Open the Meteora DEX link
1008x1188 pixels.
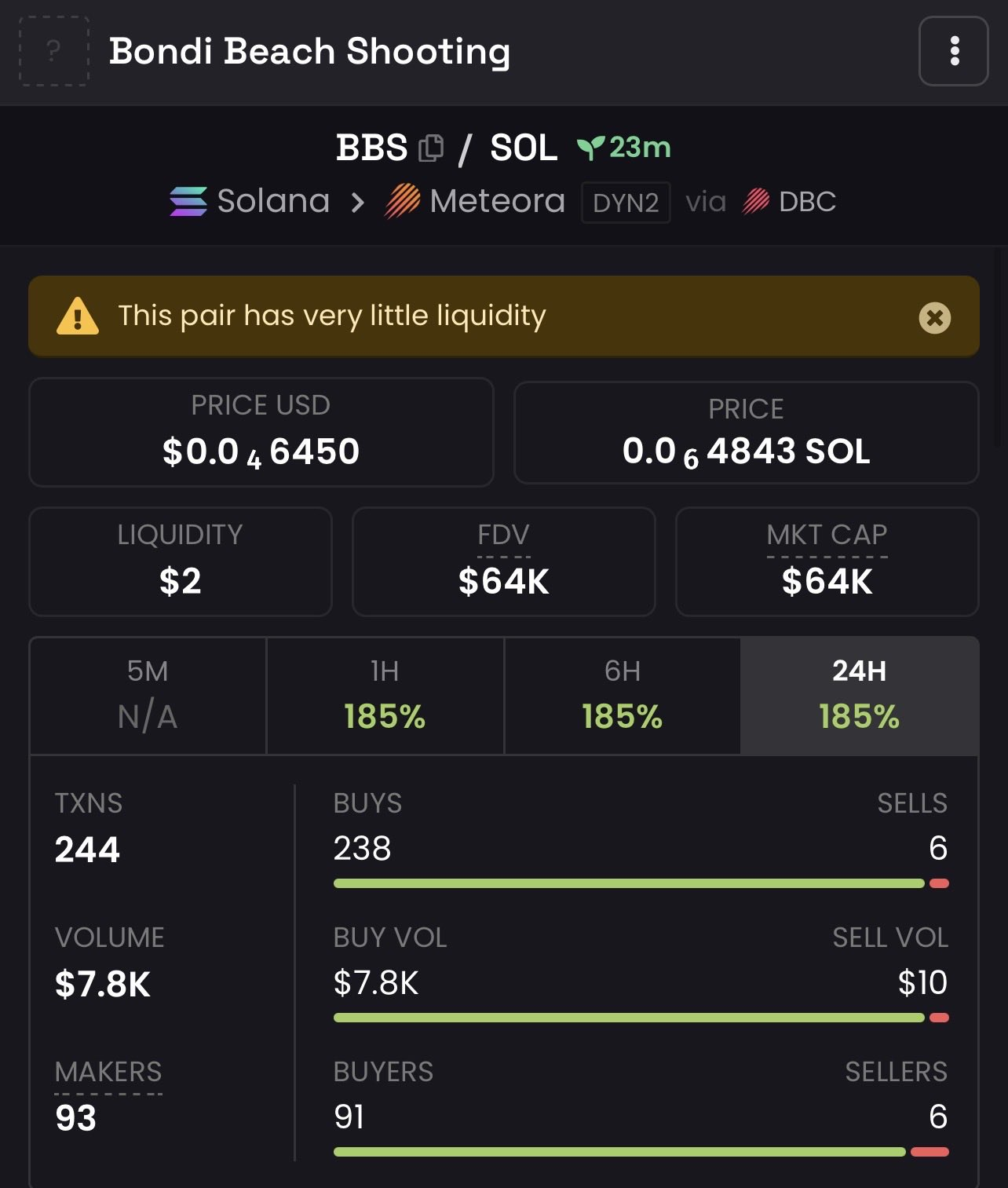pyautogui.click(x=497, y=202)
